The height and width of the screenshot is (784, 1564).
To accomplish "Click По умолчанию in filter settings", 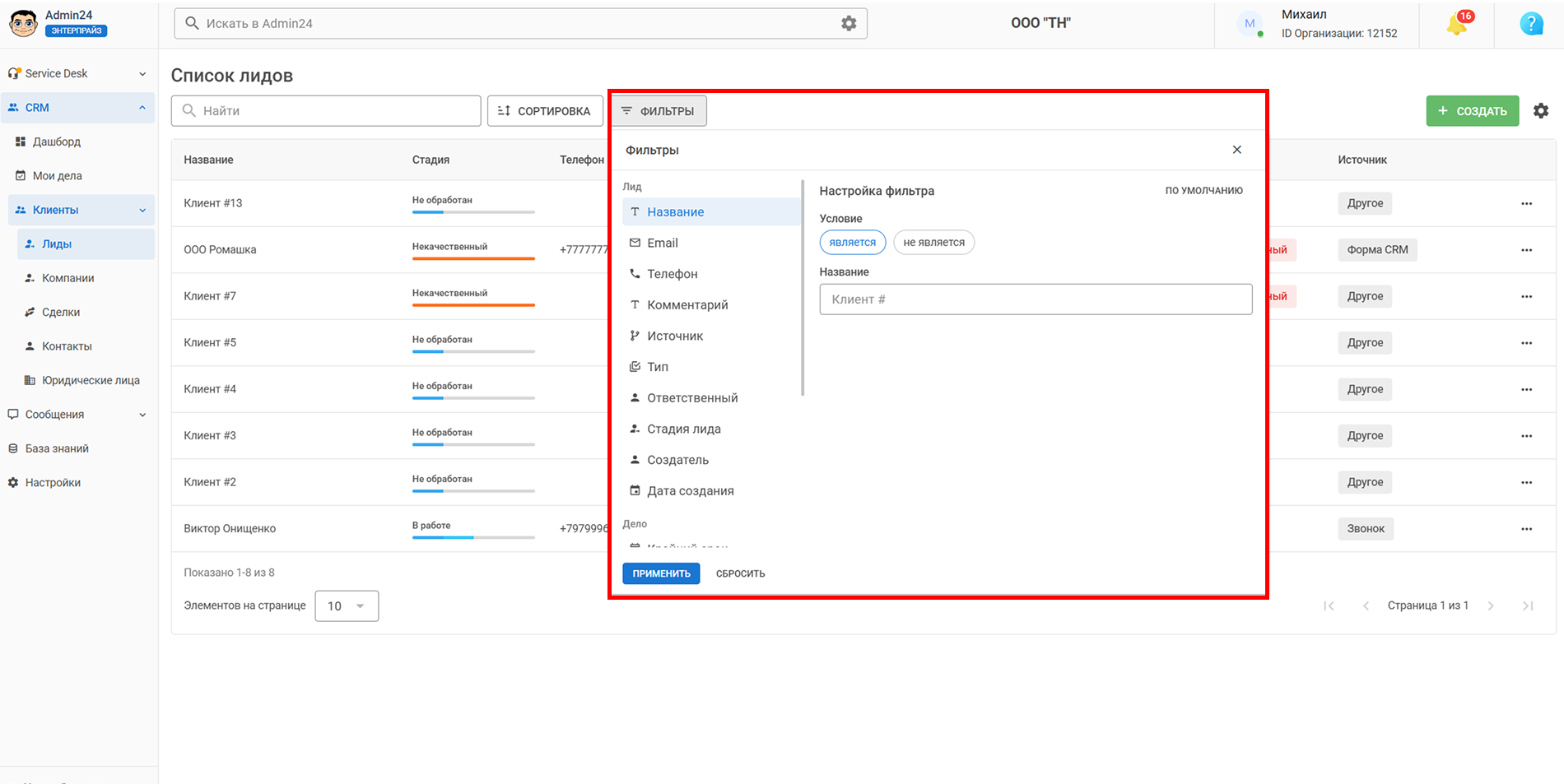I will 1203,191.
